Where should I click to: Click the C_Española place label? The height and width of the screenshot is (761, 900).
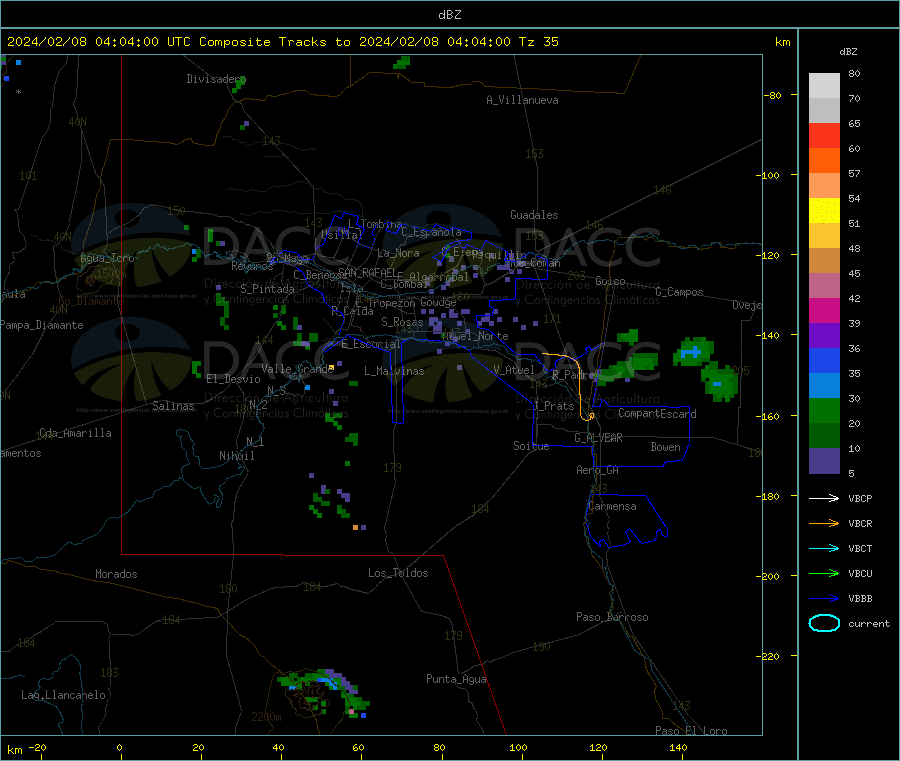coord(431,232)
